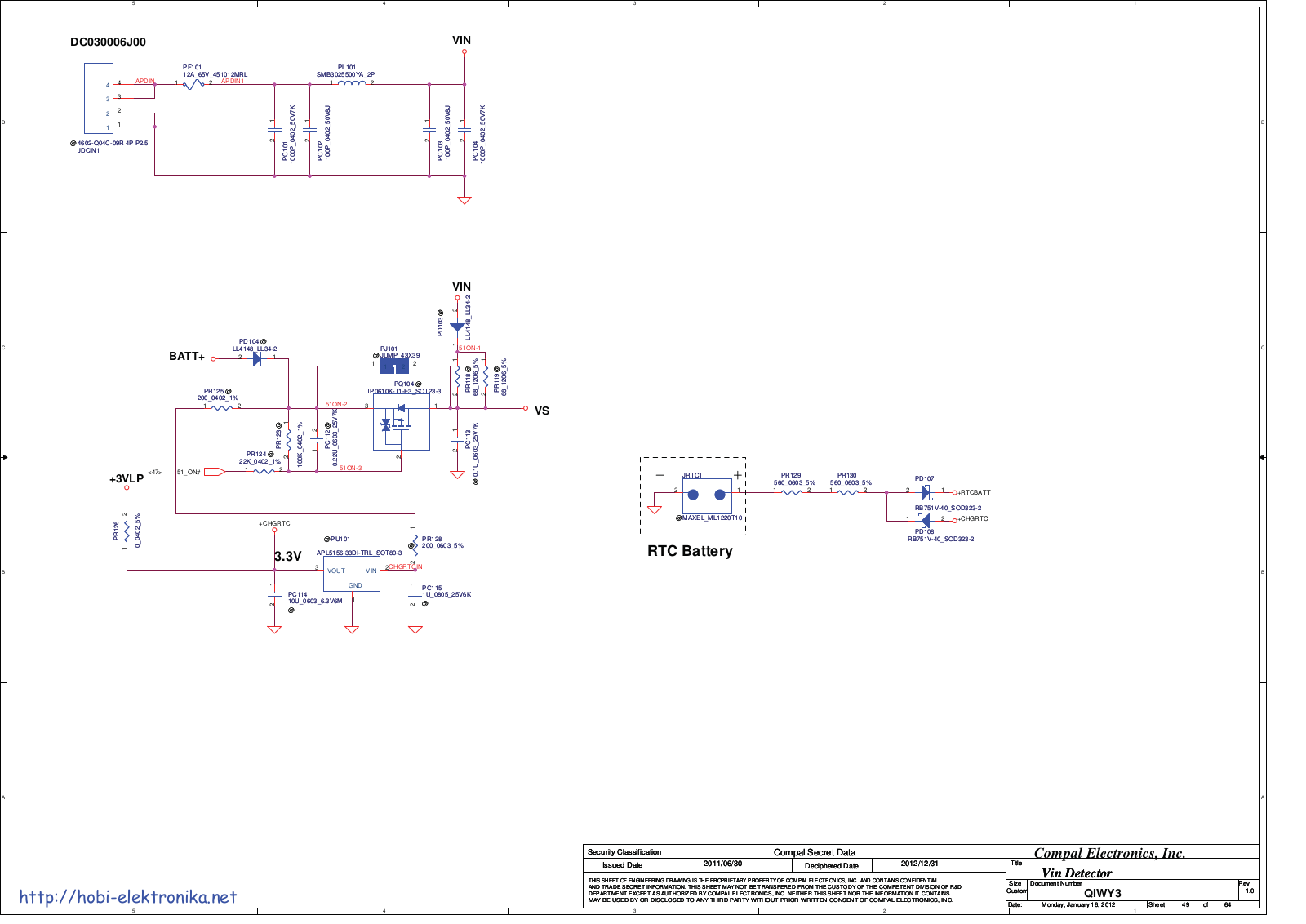Click the PC115 capacitor symbol
Viewport: 1306px width, 924px height.
click(x=415, y=594)
